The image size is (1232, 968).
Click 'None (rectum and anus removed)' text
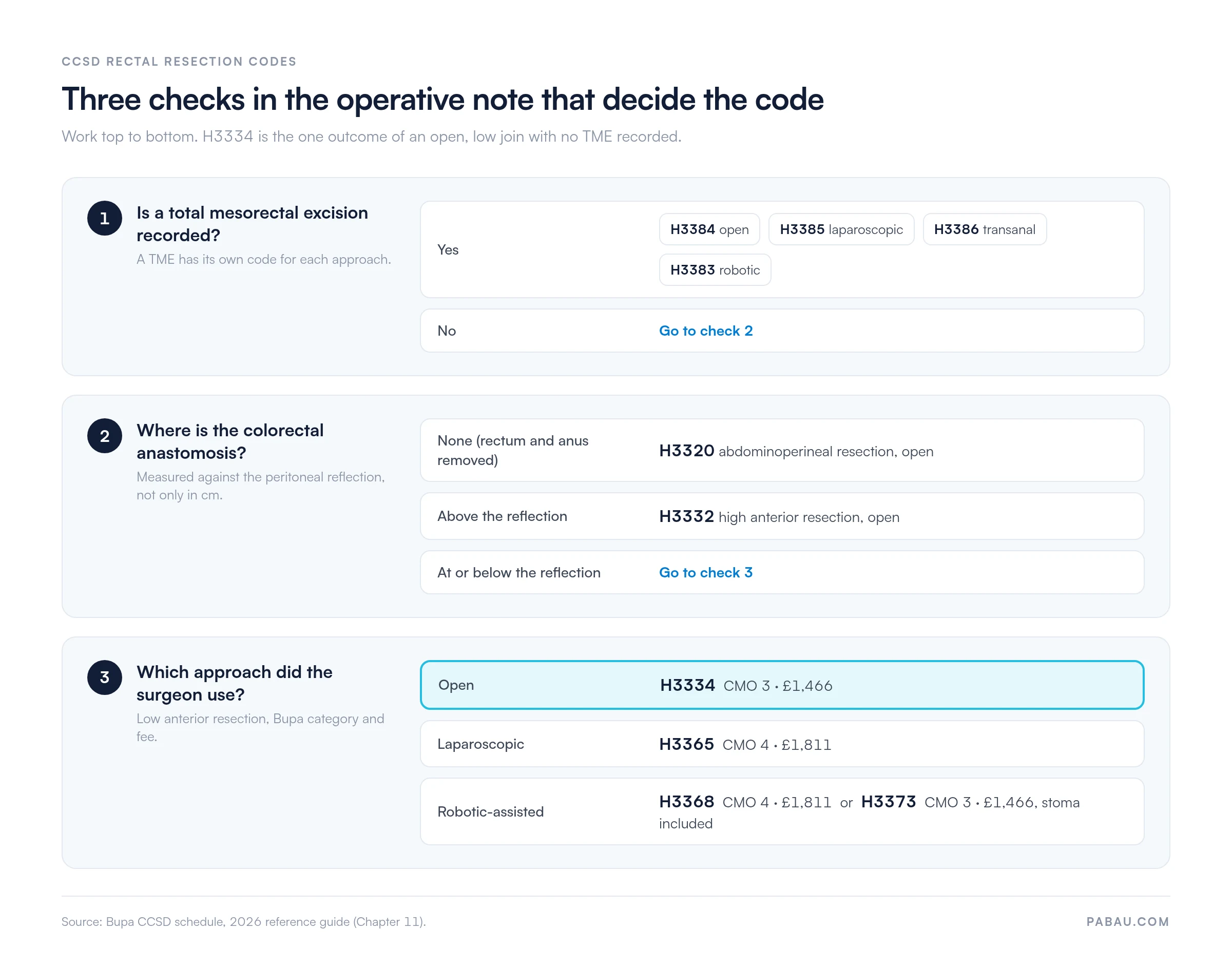point(513,451)
